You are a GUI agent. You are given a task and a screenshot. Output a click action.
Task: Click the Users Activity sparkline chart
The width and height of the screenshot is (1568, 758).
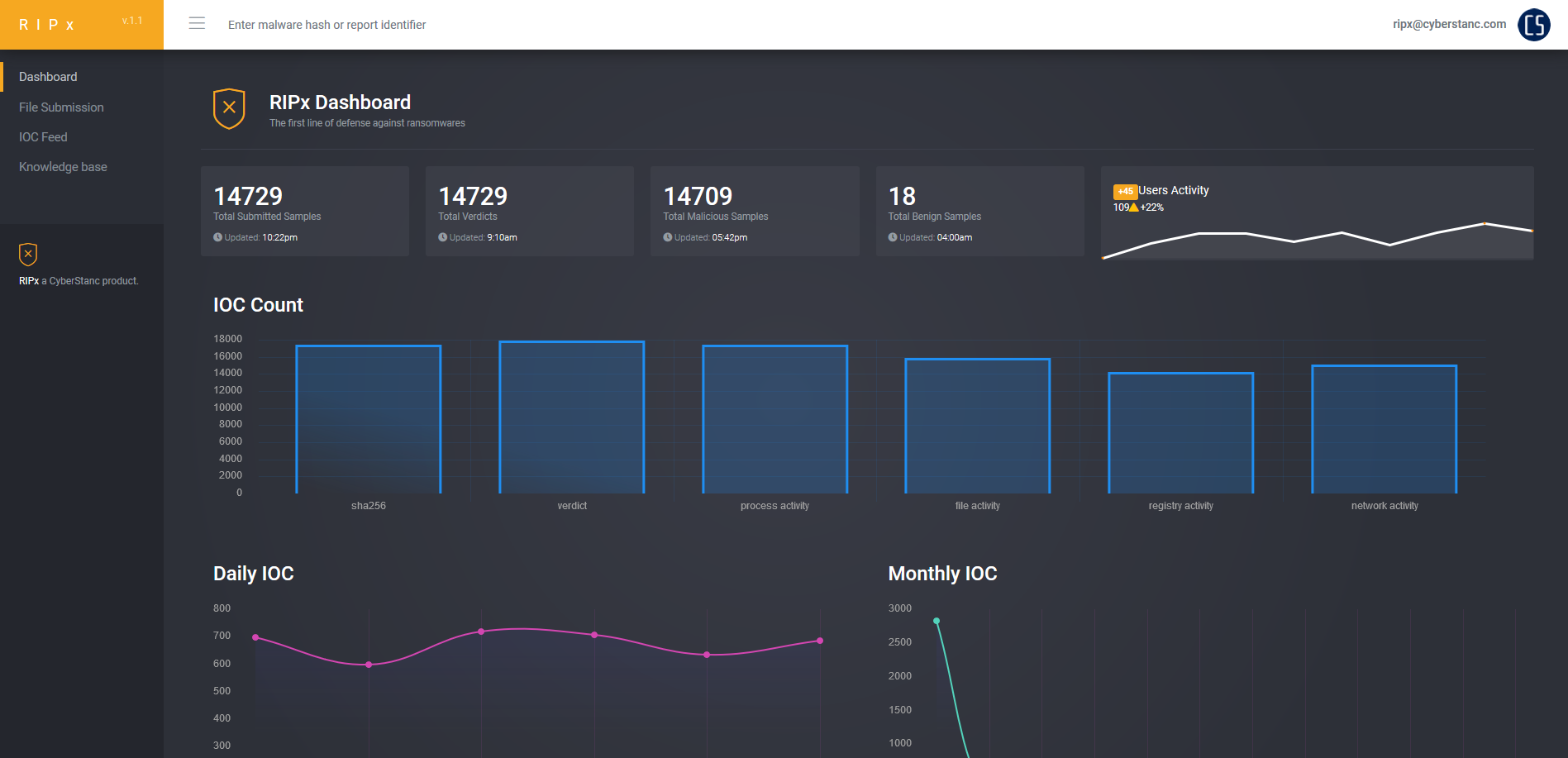(x=1318, y=240)
